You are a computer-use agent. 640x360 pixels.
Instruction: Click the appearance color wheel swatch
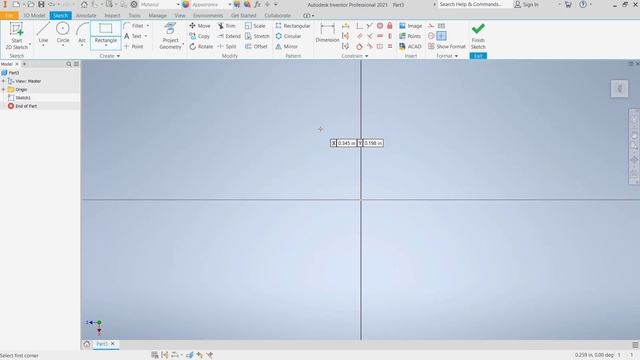186,4
